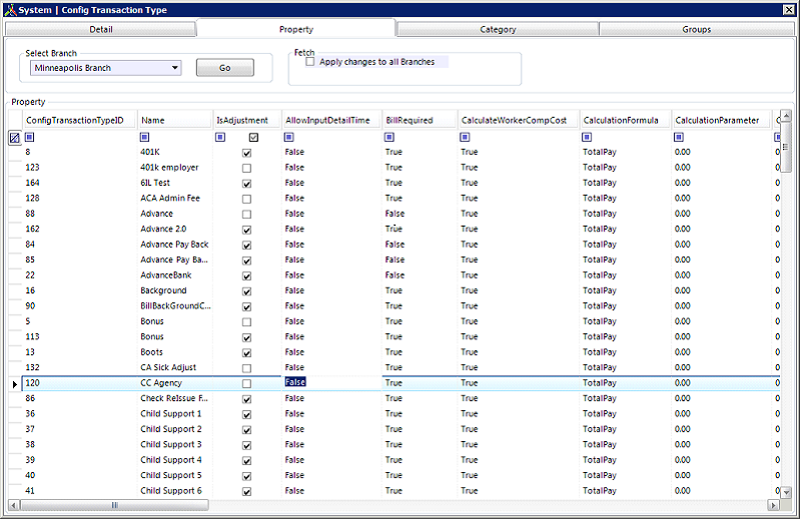Open the Select Branch dropdown
Image resolution: width=800 pixels, height=519 pixels.
tap(176, 68)
